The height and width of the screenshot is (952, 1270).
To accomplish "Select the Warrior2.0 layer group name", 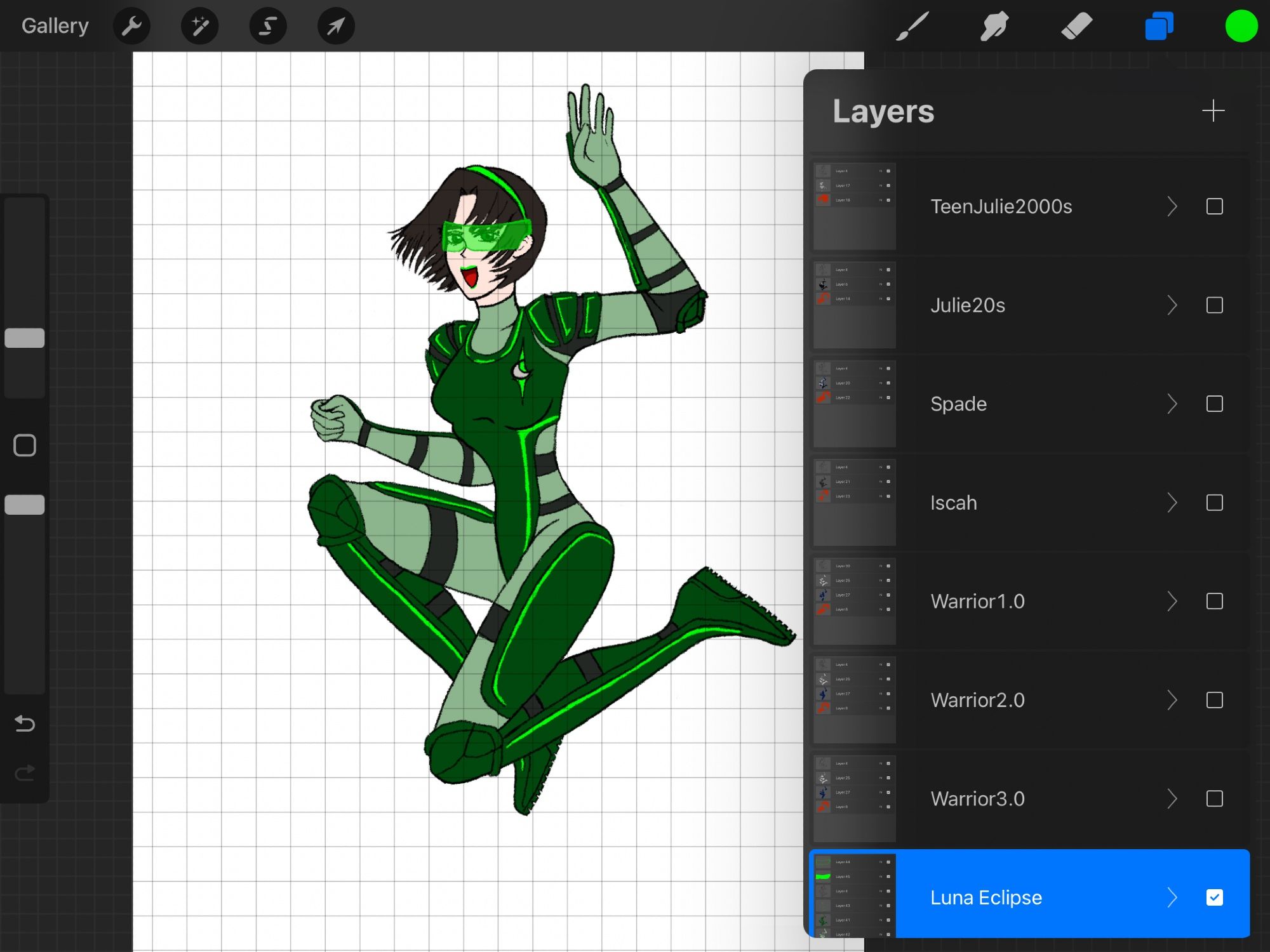I will tap(977, 700).
